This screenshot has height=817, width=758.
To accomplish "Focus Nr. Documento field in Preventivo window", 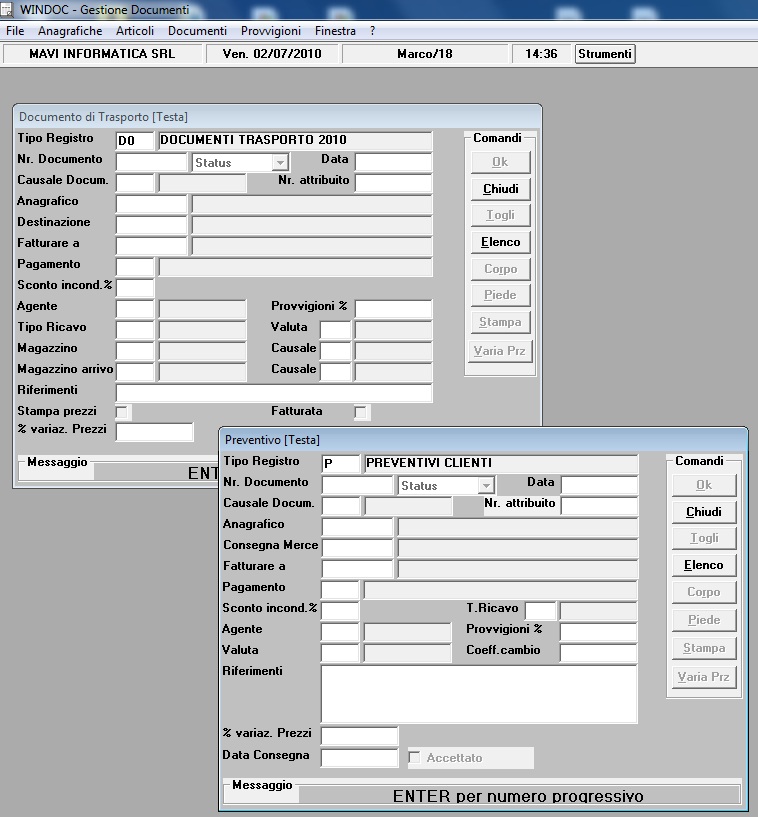I will point(357,485).
